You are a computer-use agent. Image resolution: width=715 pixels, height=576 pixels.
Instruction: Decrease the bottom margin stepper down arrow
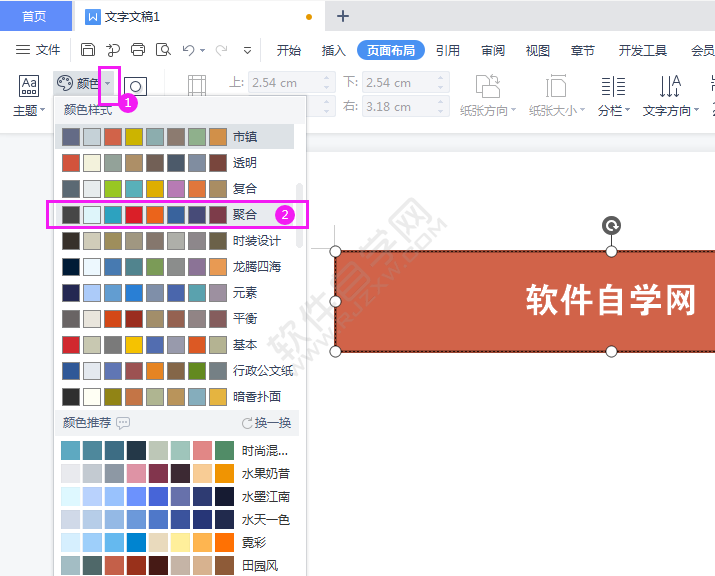pyautogui.click(x=440, y=88)
